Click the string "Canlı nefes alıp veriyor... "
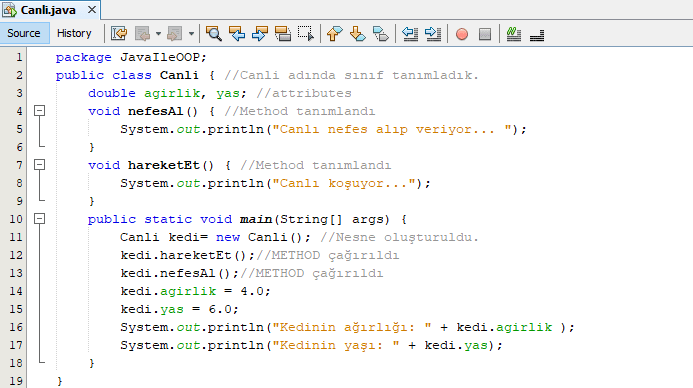Image resolution: width=693 pixels, height=388 pixels. click(x=392, y=129)
